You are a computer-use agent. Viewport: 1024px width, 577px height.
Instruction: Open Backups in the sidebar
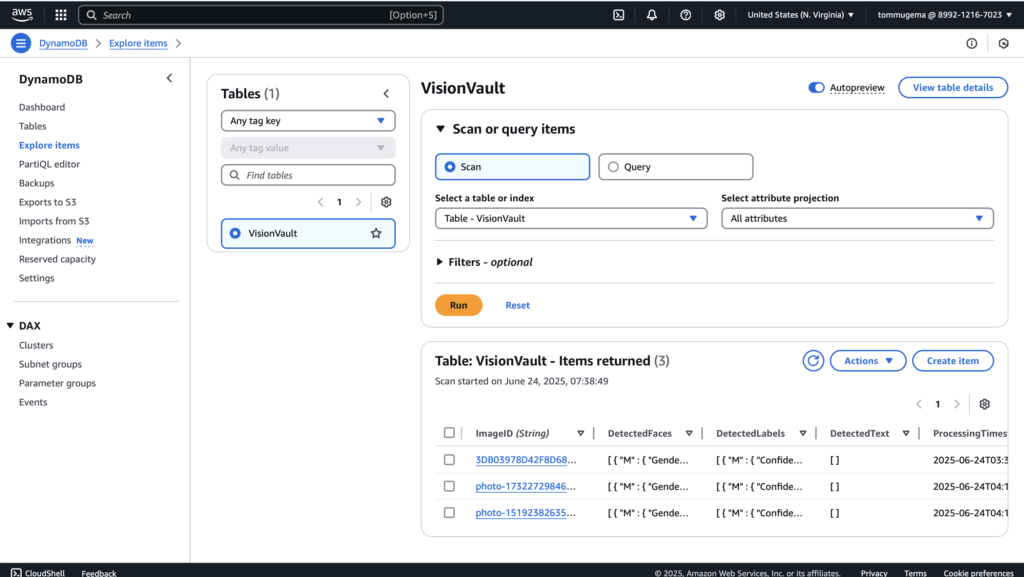click(x=36, y=183)
